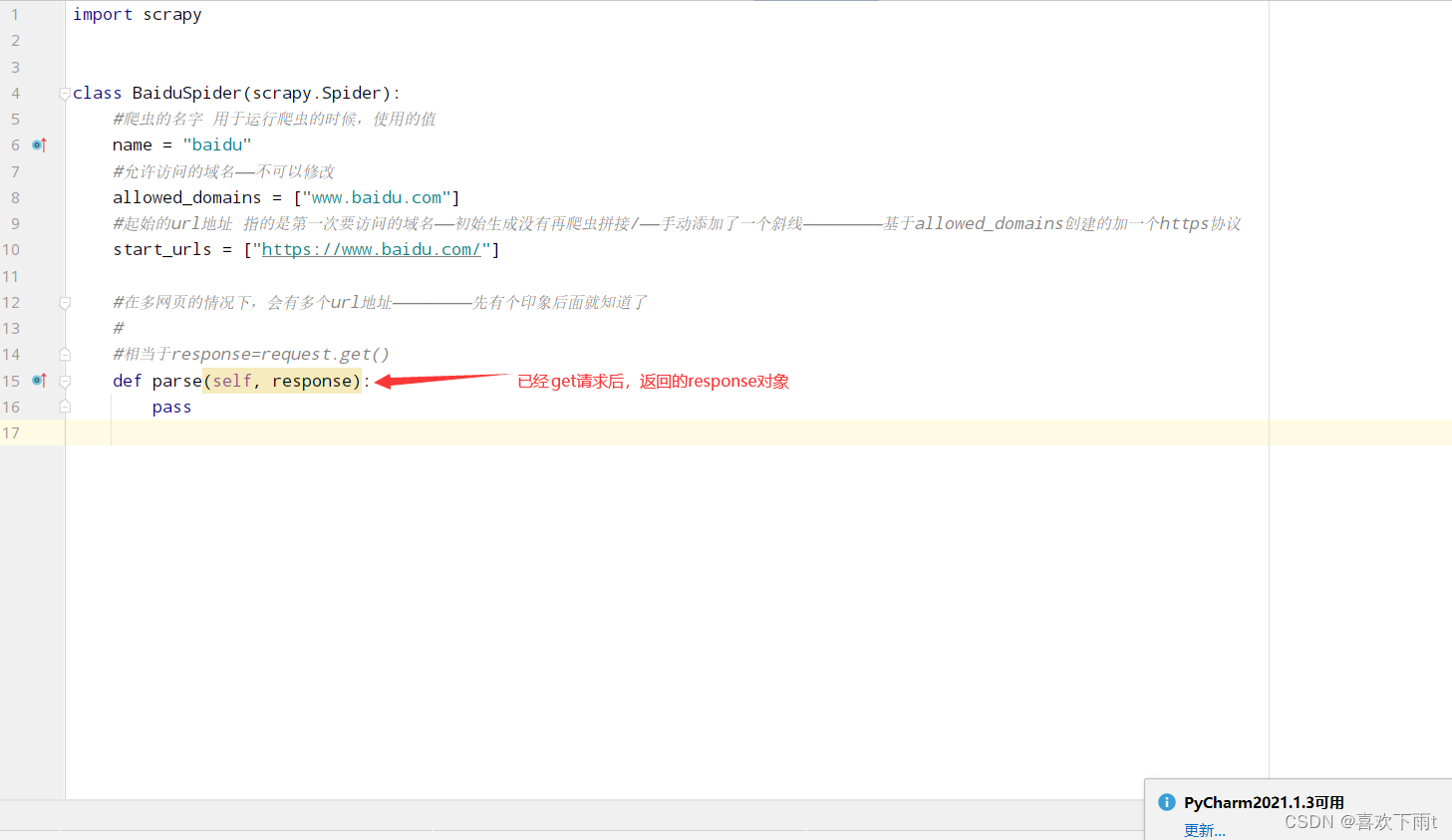Click line number 4 in the gutter
Screen dimensions: 1452x840
click(15, 94)
